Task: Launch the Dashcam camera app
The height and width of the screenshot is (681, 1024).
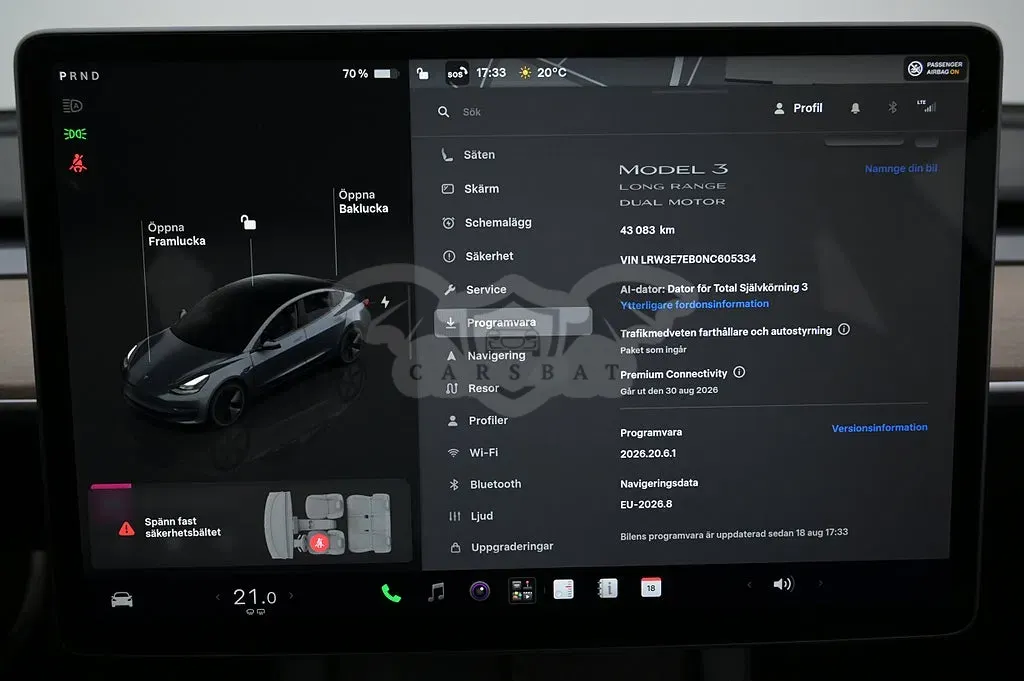Action: click(479, 592)
